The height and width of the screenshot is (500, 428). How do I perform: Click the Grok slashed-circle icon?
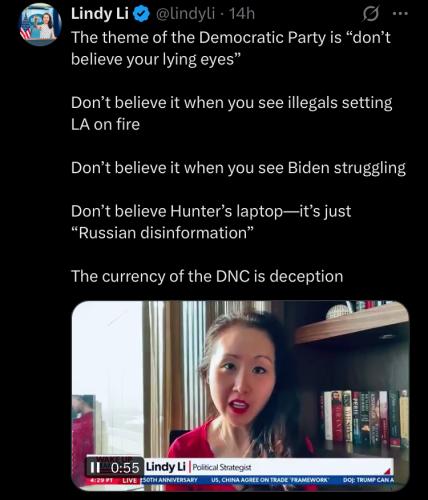(x=371, y=14)
